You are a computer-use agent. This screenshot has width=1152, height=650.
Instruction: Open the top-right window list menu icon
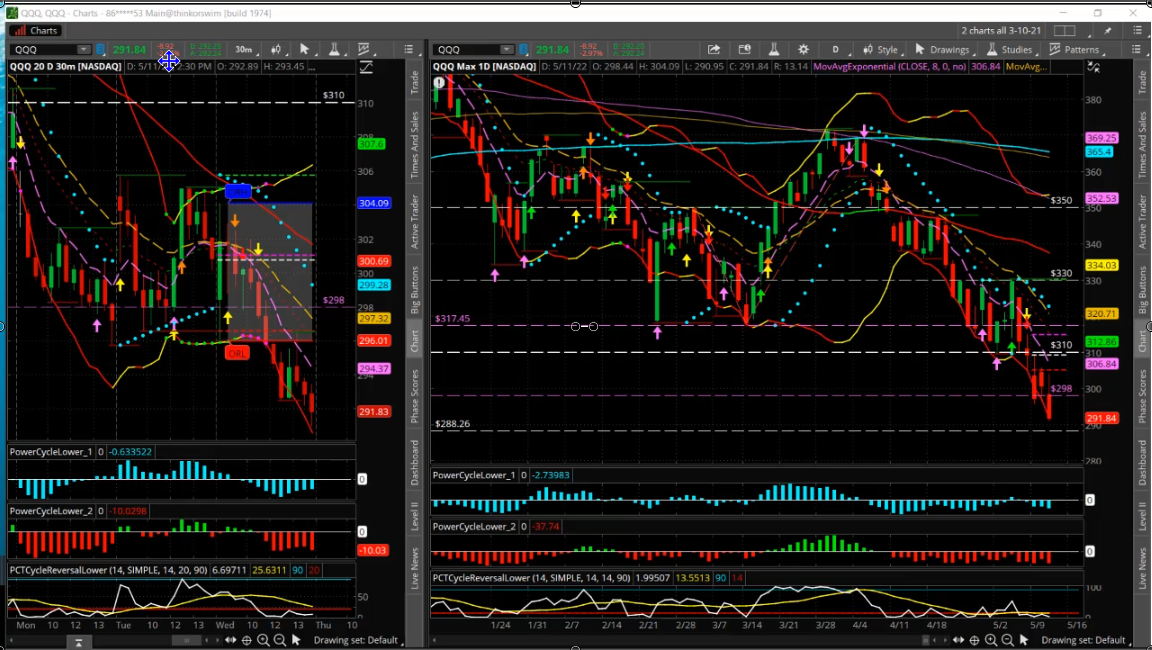pos(1137,31)
